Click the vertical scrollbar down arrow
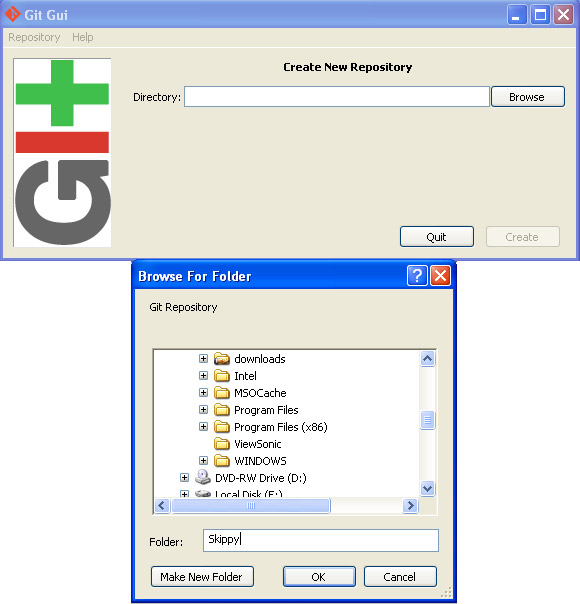 point(427,488)
